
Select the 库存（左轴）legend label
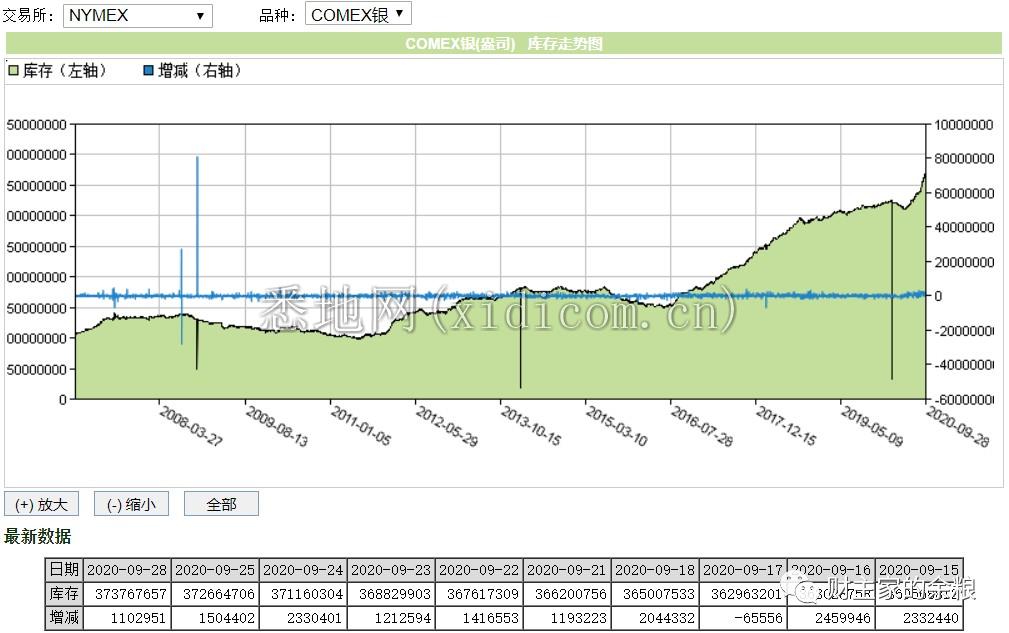[x=65, y=70]
